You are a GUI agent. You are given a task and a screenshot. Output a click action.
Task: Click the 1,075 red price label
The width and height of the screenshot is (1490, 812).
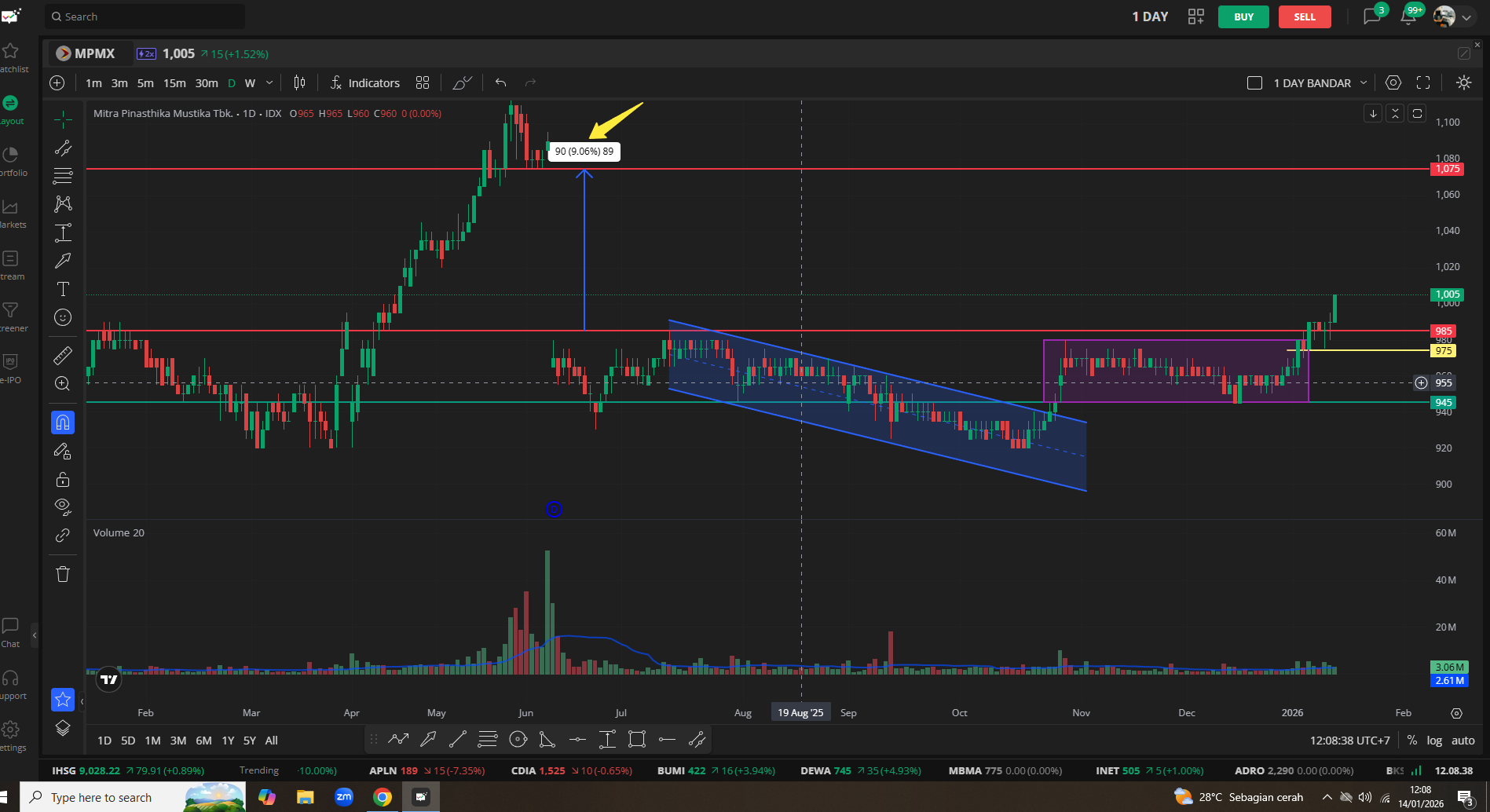tap(1447, 169)
